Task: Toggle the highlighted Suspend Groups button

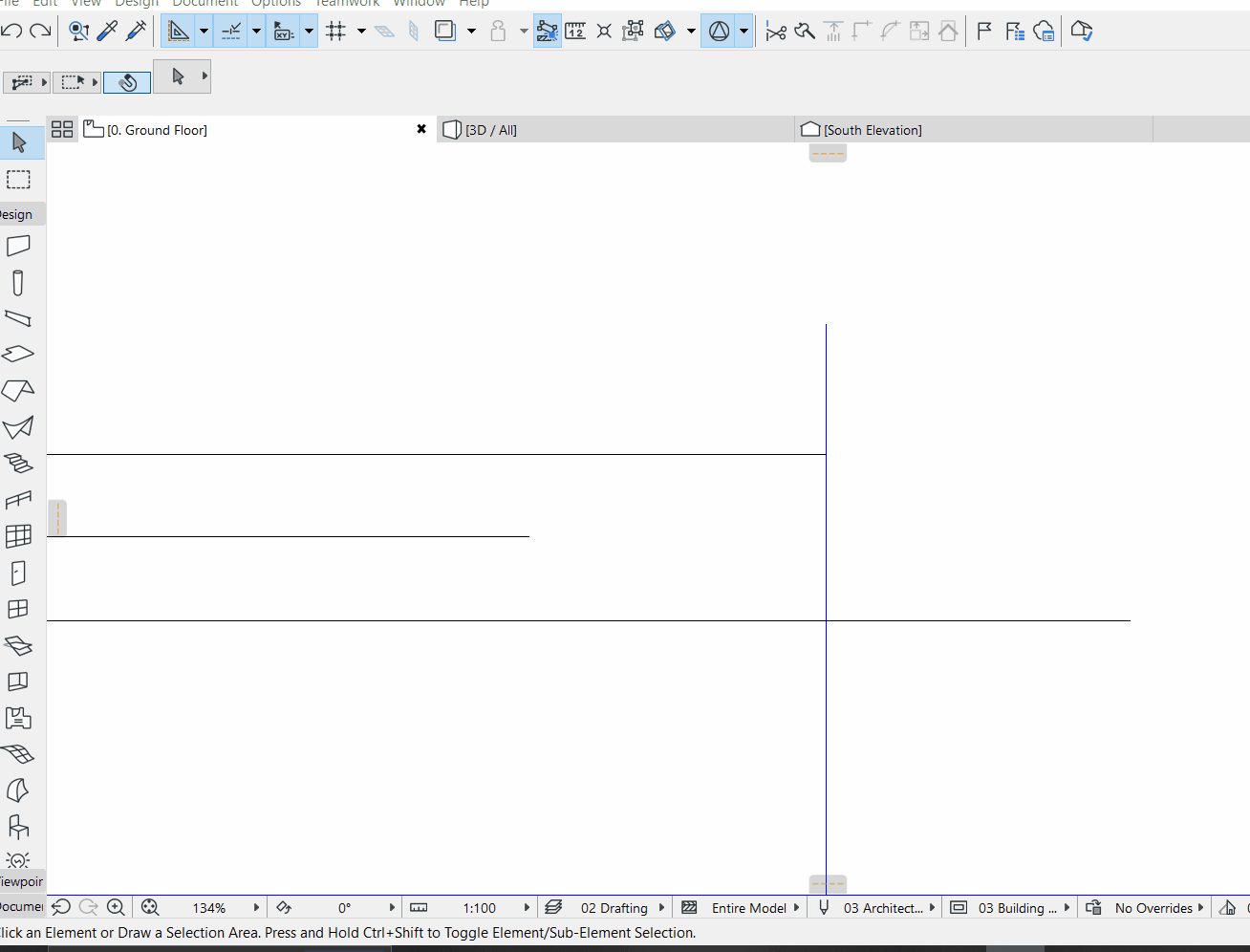Action: (x=547, y=31)
